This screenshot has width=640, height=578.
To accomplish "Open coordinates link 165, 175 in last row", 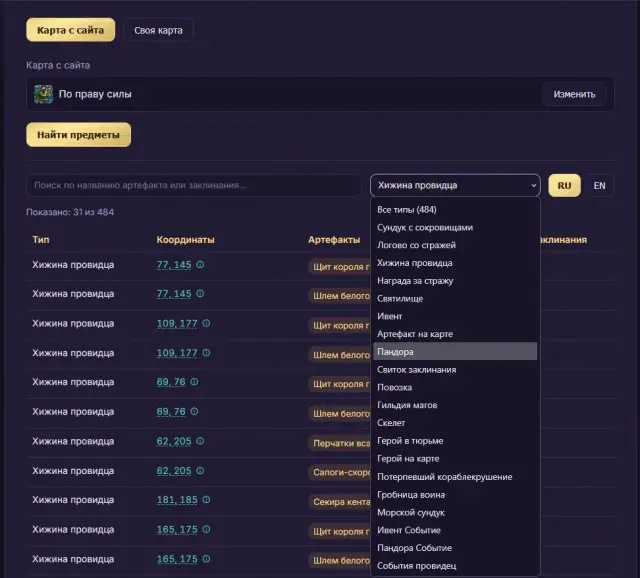I will (x=177, y=559).
